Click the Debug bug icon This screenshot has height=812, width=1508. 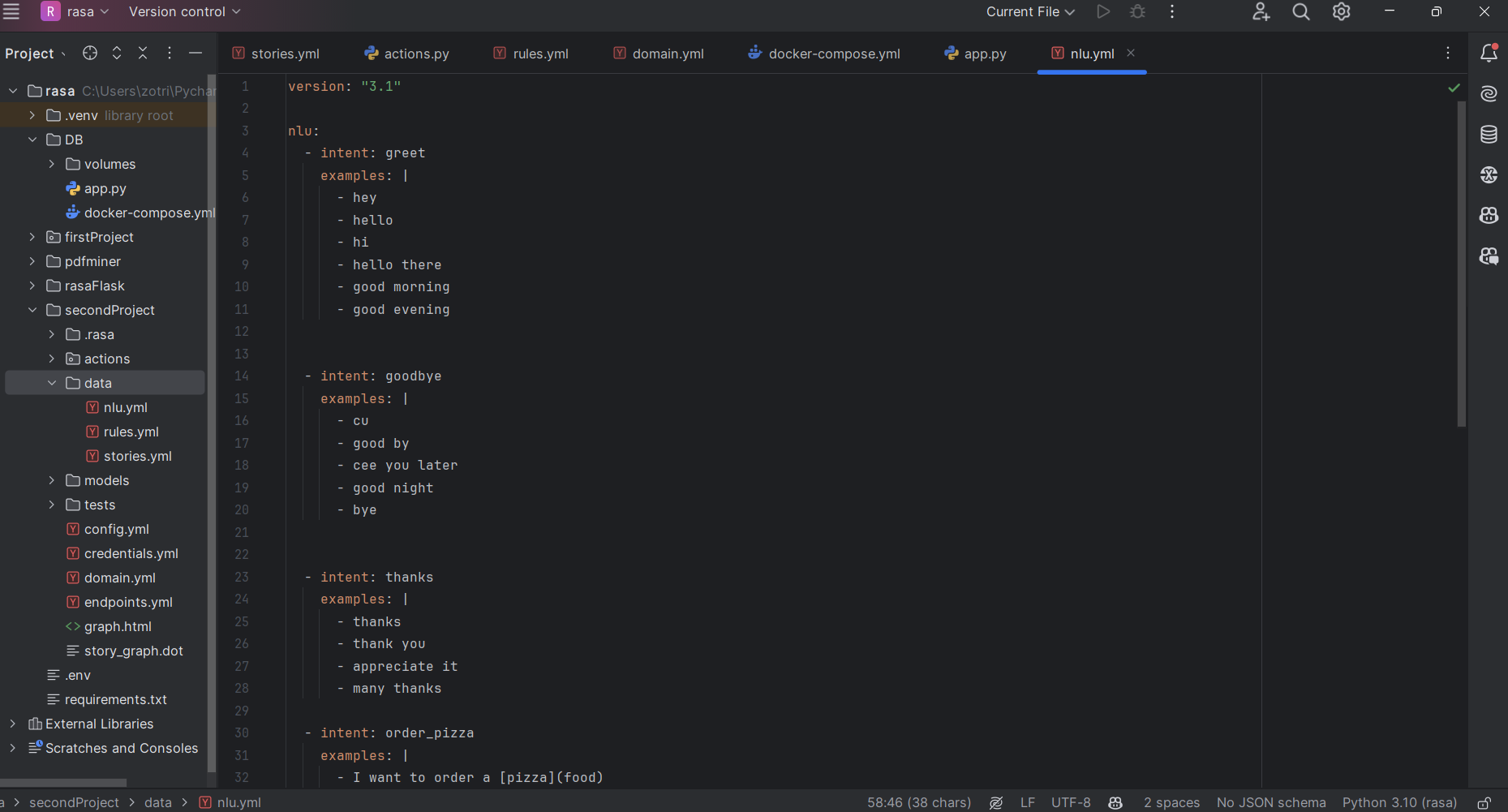click(1138, 11)
